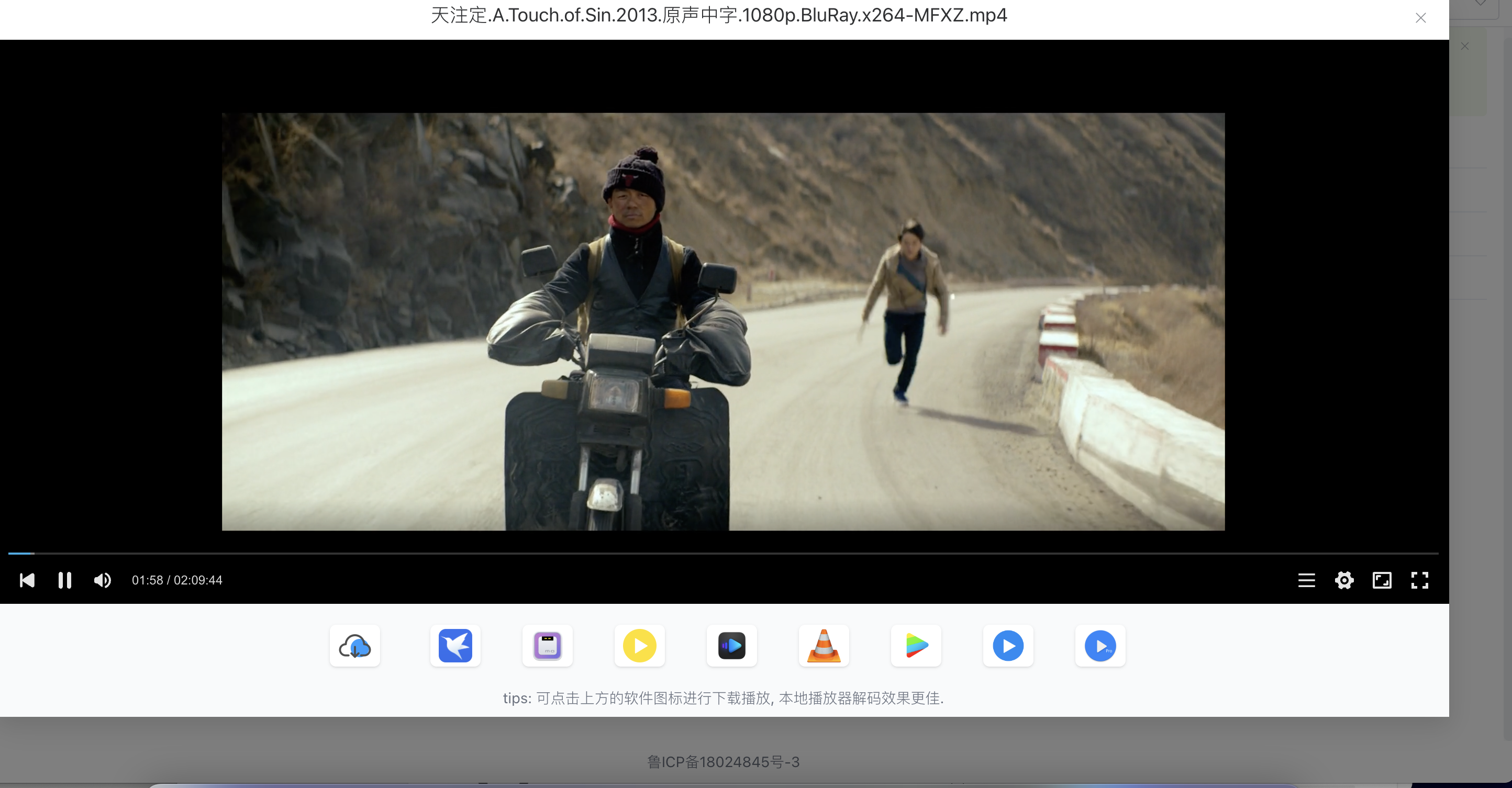Click the cloud download icon

[354, 646]
